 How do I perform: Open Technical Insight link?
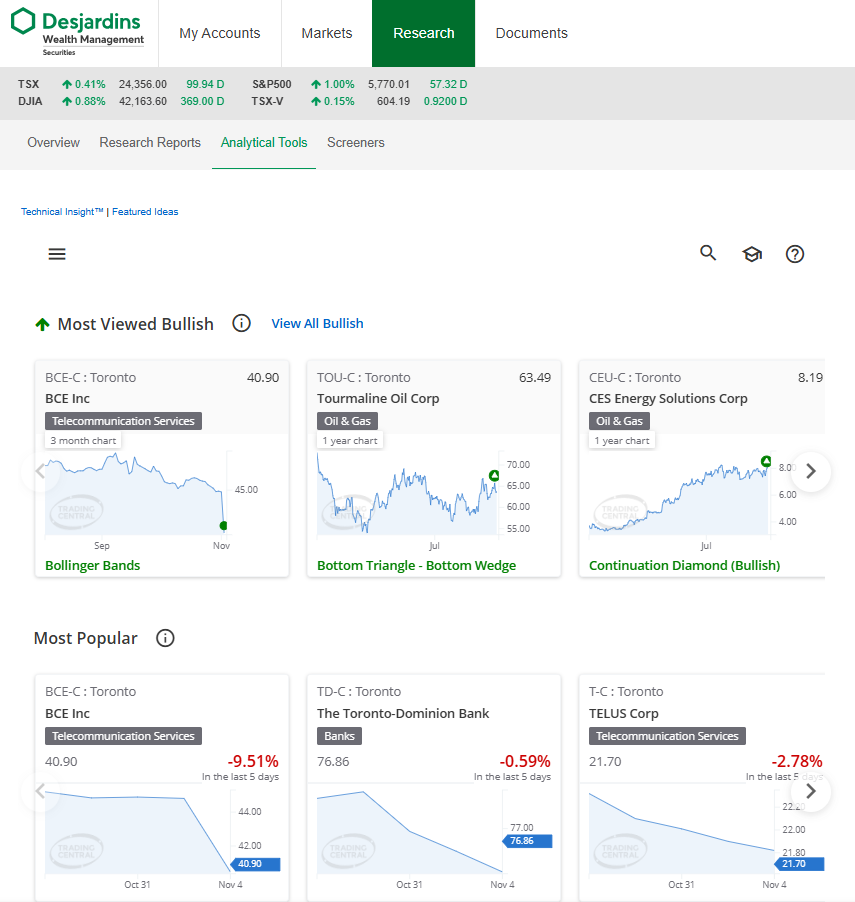pyautogui.click(x=62, y=212)
